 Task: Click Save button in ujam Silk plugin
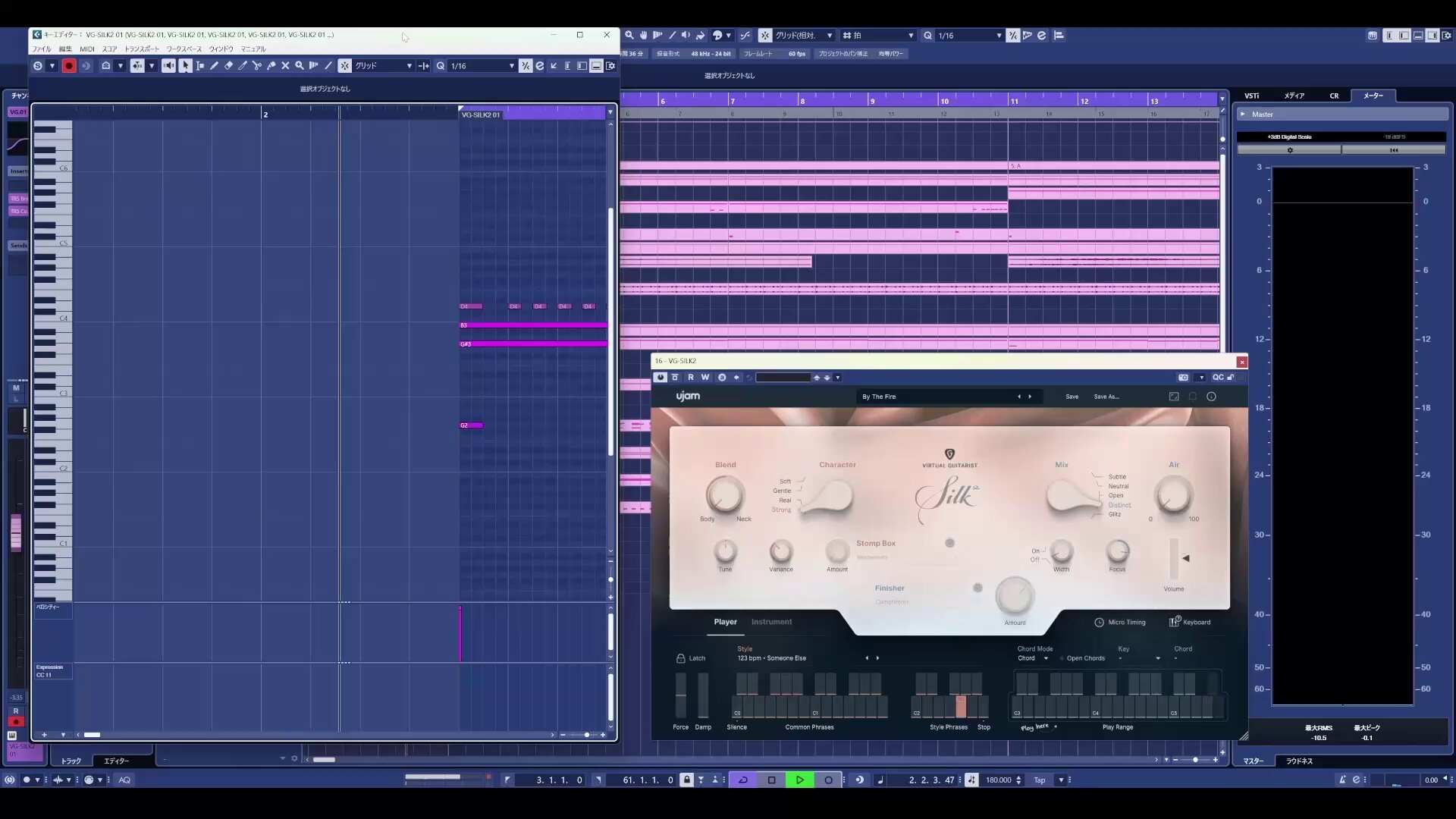[x=1072, y=397]
